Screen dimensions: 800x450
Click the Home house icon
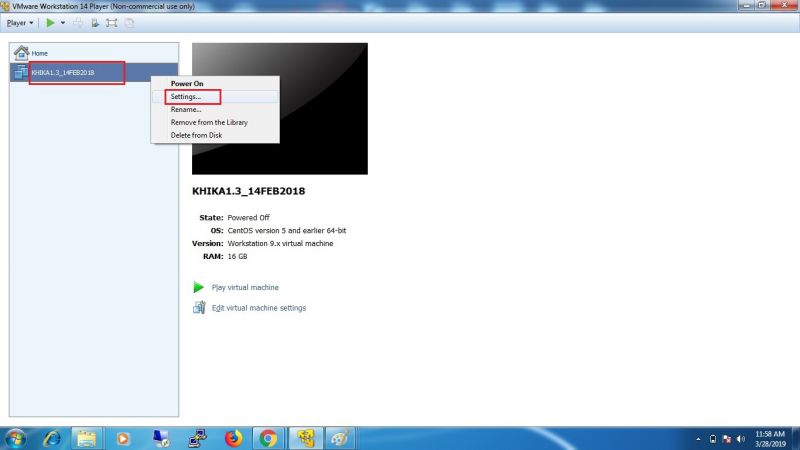click(21, 53)
